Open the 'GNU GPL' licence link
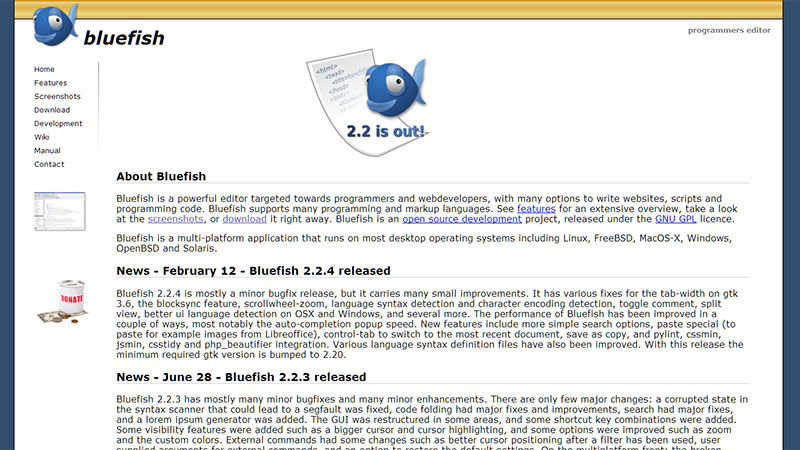 (x=676, y=219)
